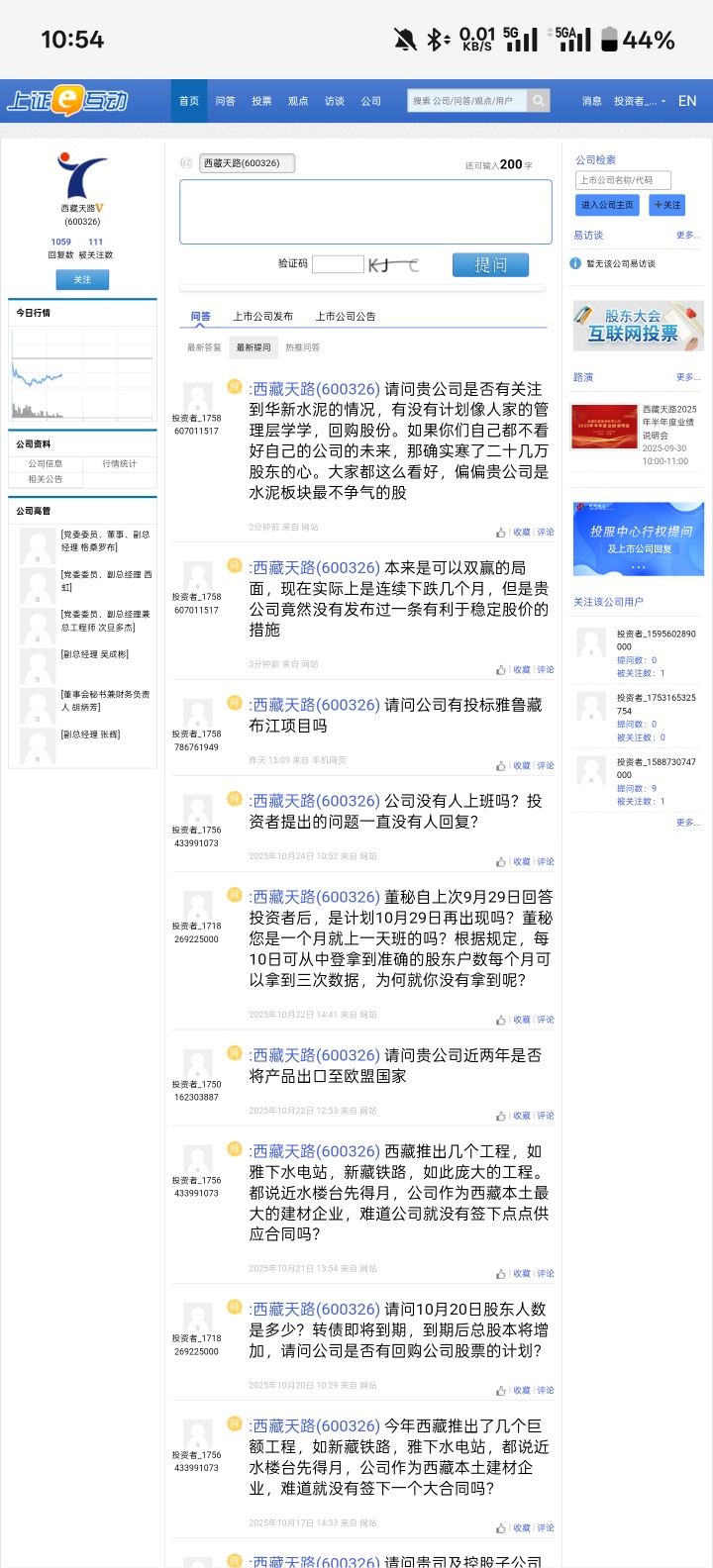The width and height of the screenshot is (713, 1568).
Task: Click the 问 badge on 雅鲁藏布江 question
Action: tap(235, 703)
